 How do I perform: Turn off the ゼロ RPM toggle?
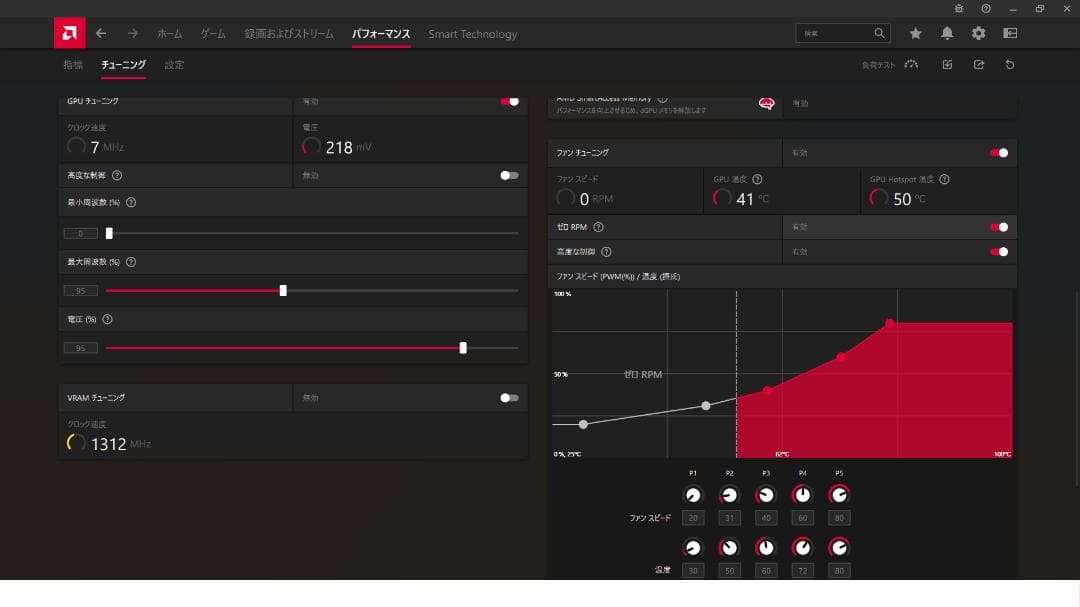(x=998, y=227)
